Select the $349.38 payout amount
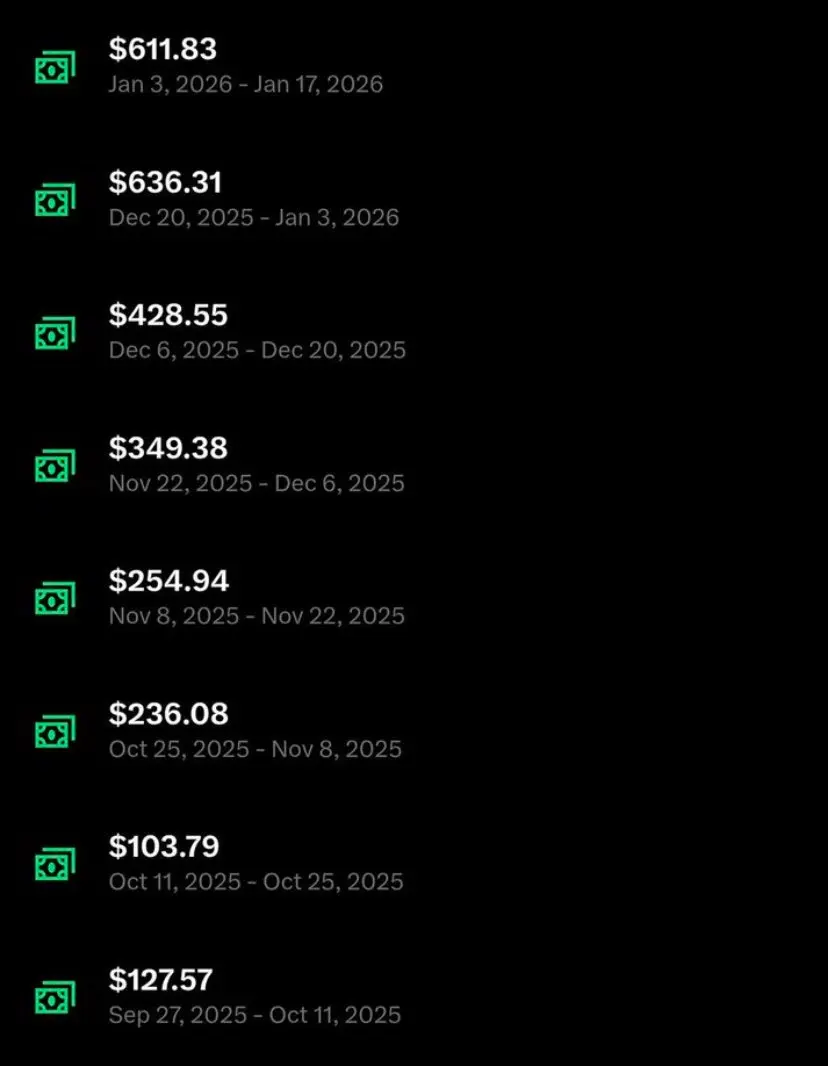The height and width of the screenshot is (1066, 828). coord(168,448)
